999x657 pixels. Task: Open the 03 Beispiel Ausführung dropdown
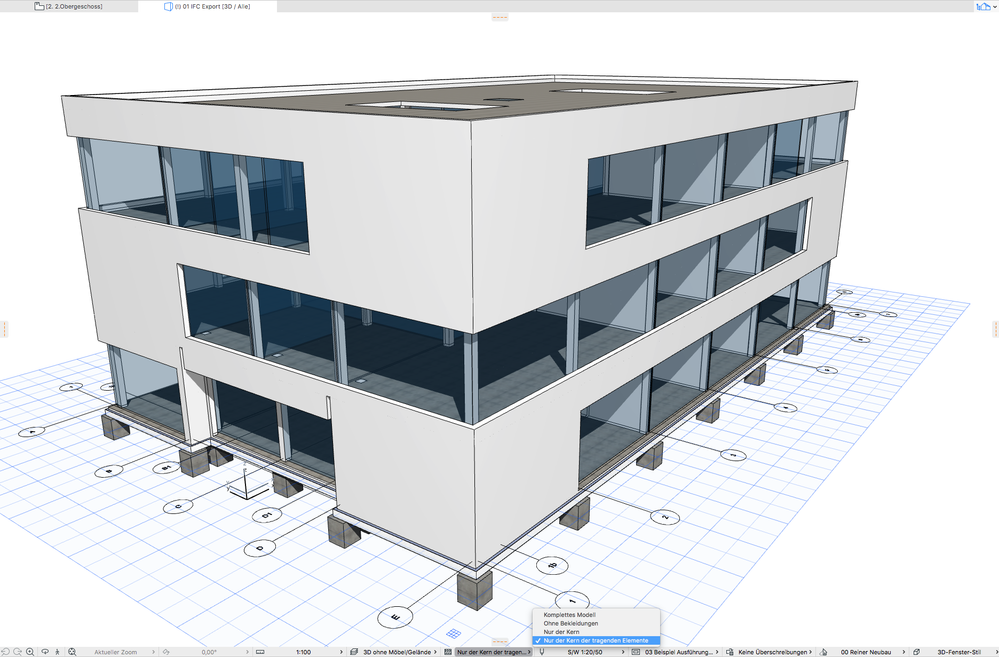(682, 652)
